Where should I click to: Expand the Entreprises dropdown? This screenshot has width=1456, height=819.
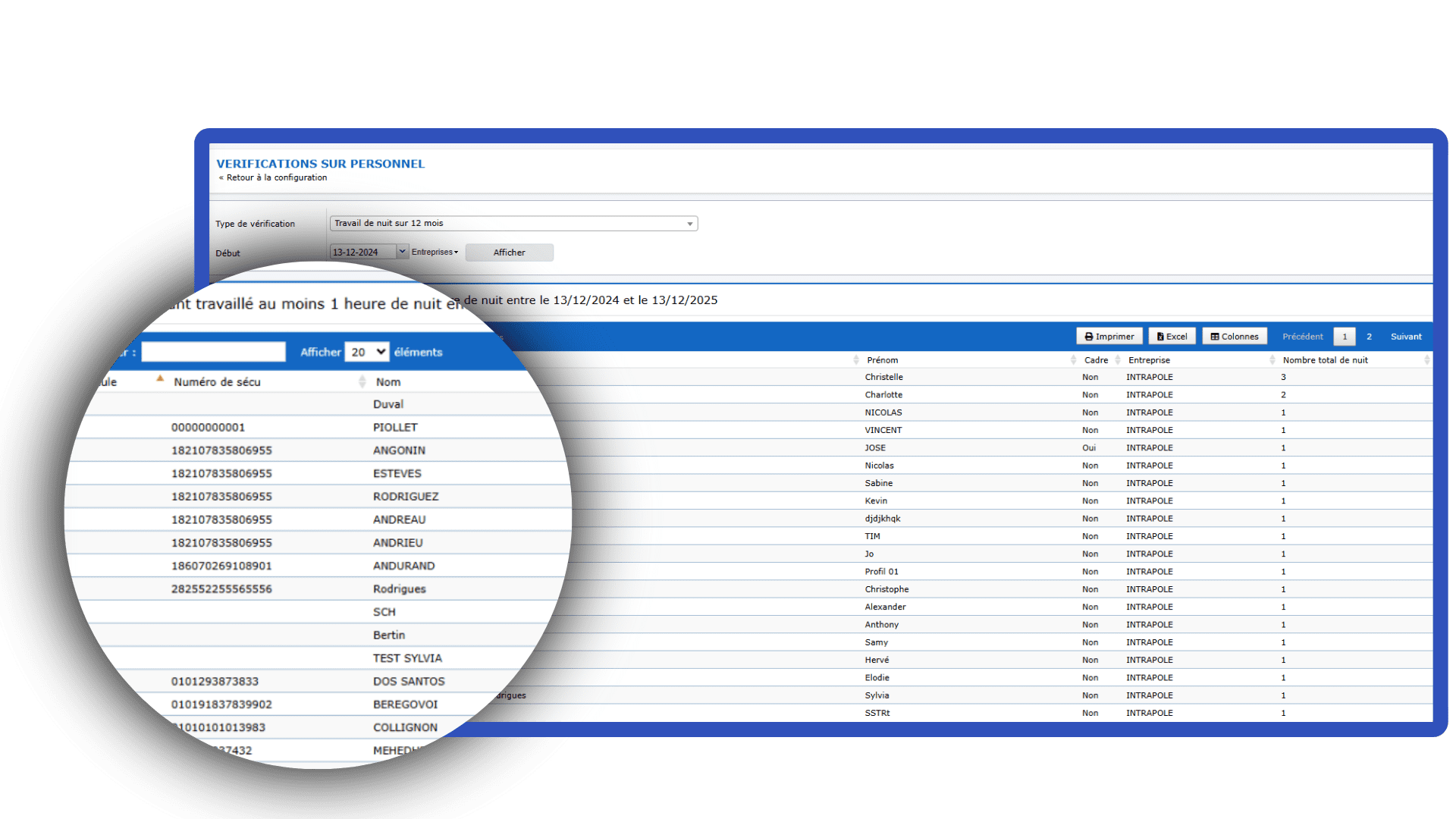435,253
